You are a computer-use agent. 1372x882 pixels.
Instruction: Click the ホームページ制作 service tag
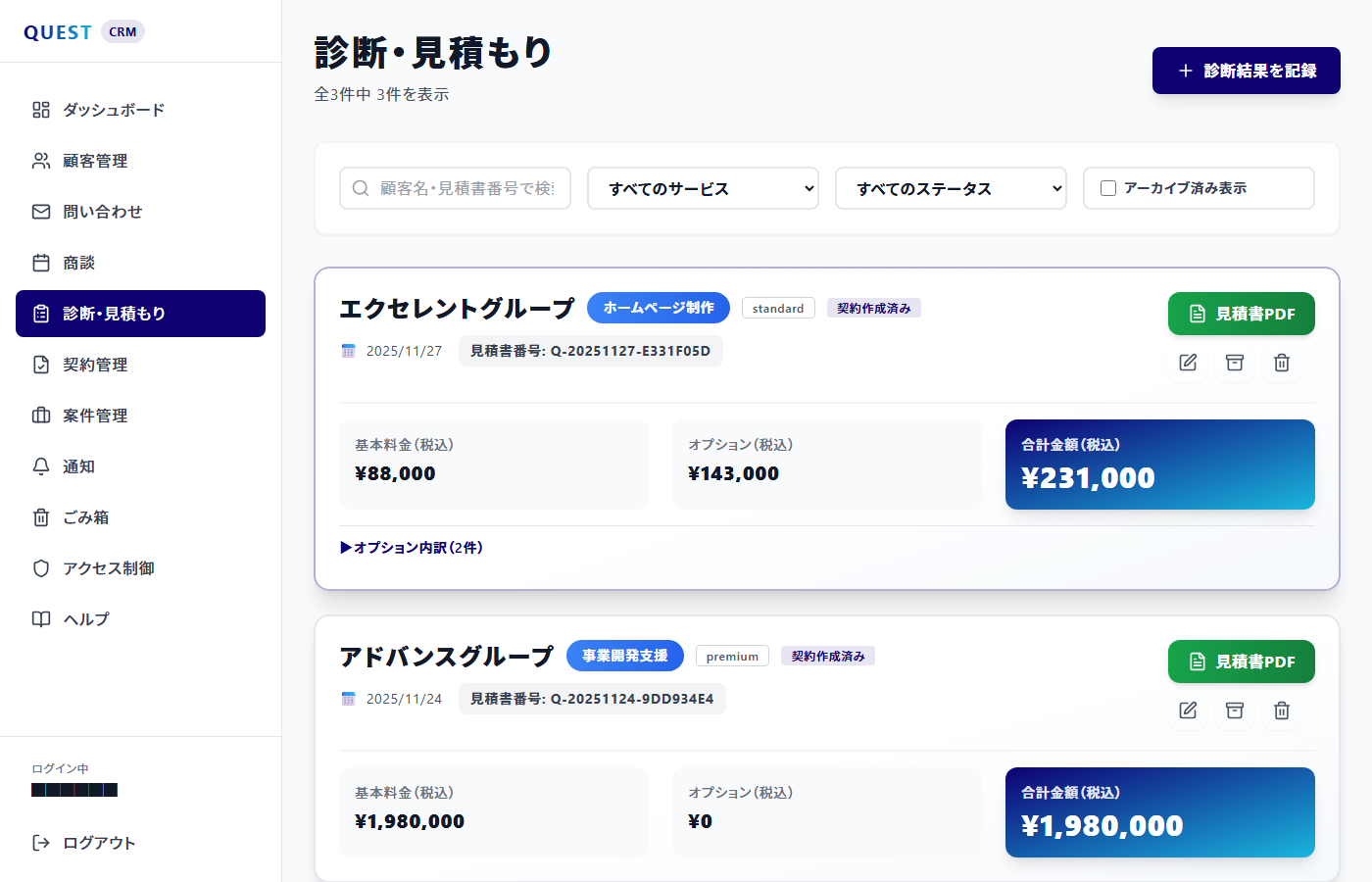[658, 308]
